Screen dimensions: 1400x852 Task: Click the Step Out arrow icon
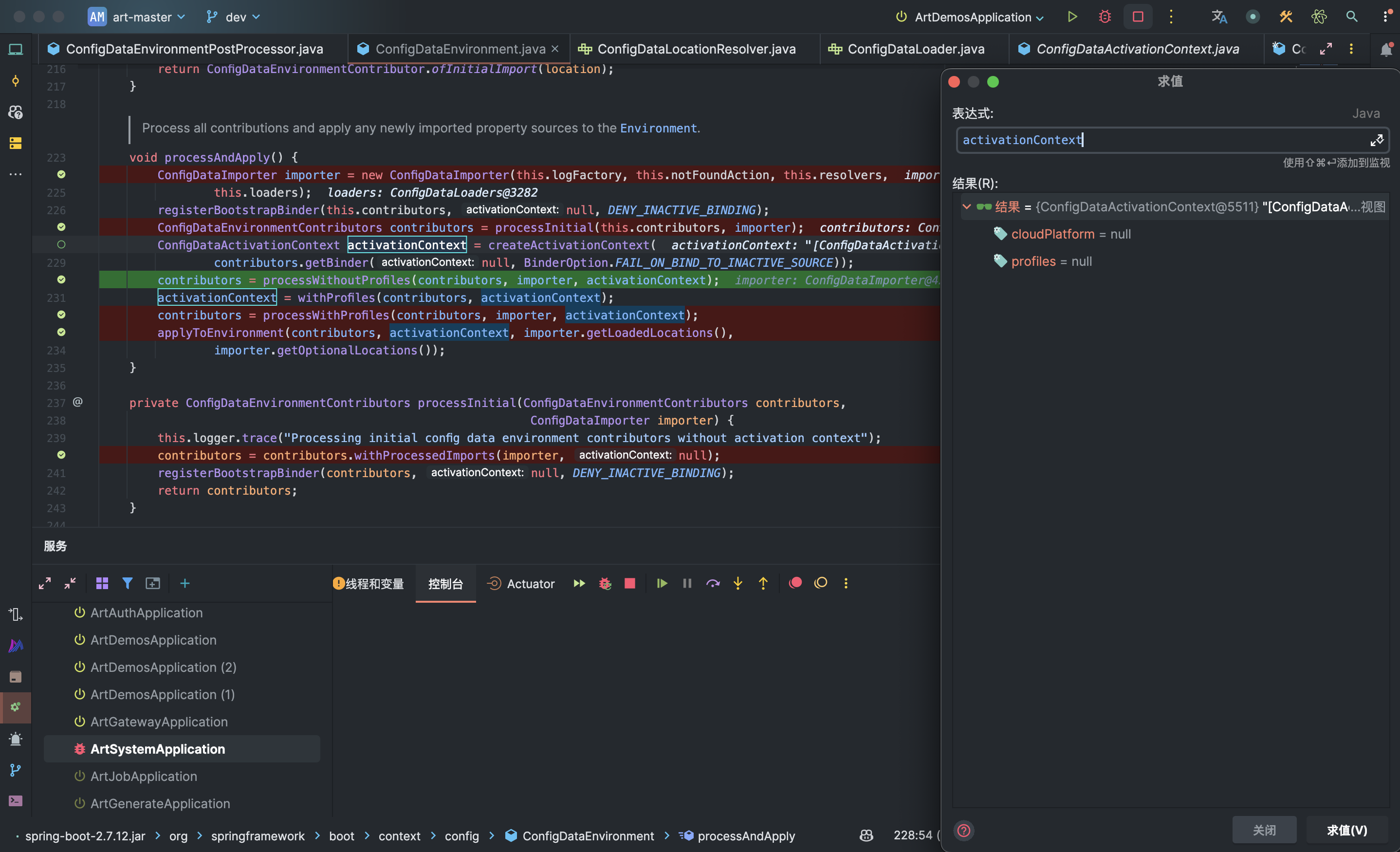coord(763,583)
